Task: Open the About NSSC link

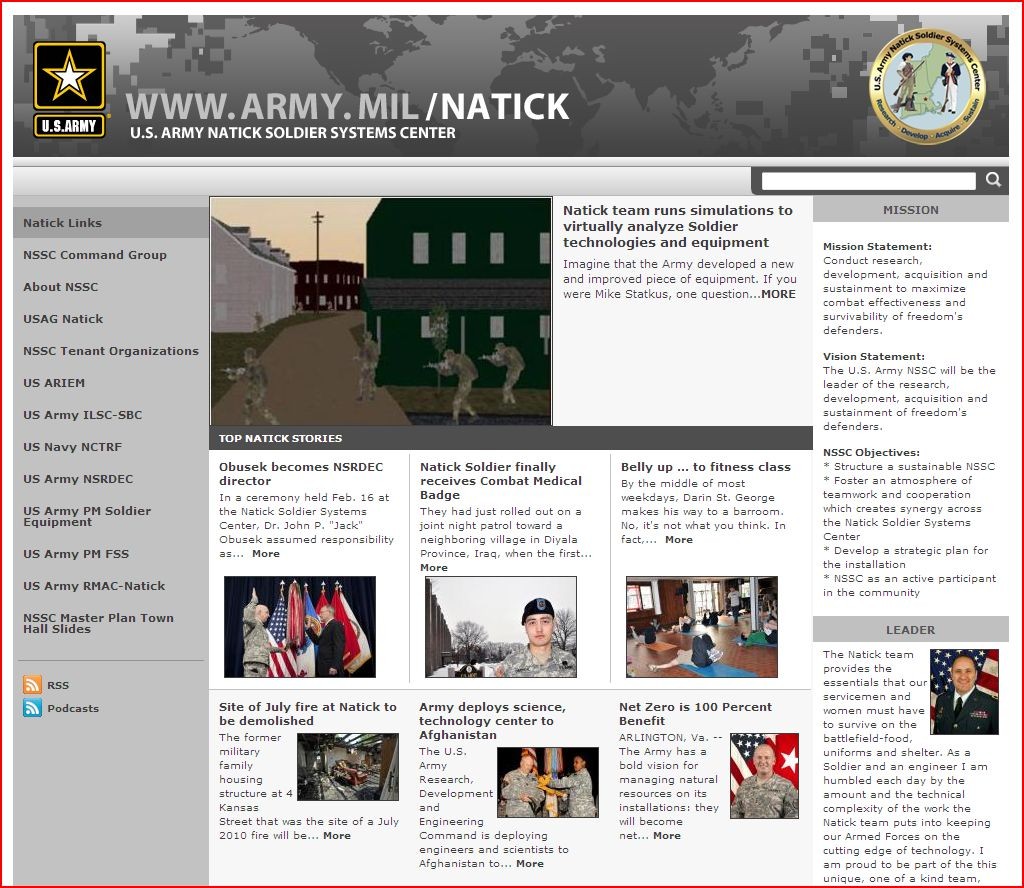Action: [61, 287]
